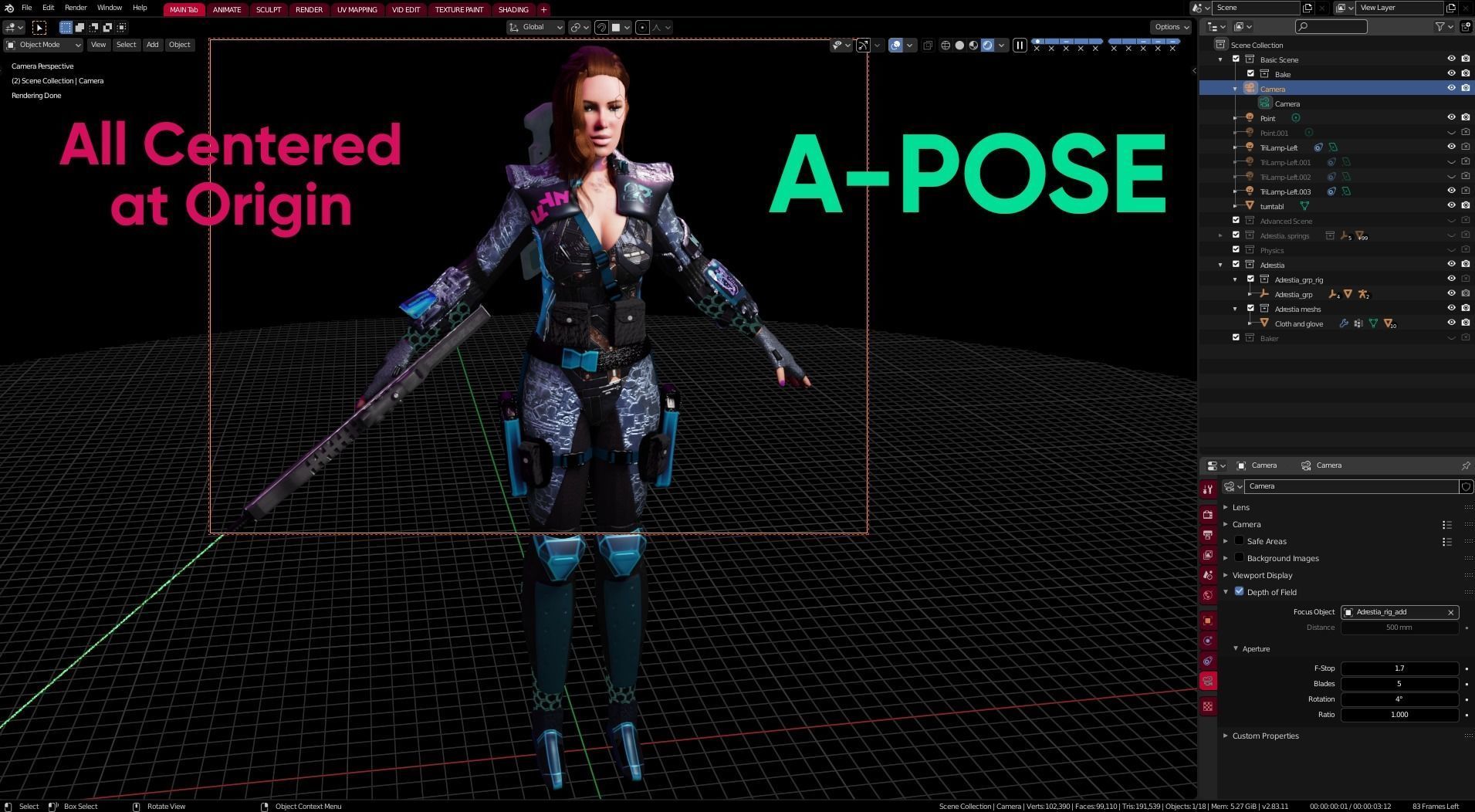Screen dimensions: 1475x812
Task: Open Camera presets list icon
Action: point(1446,525)
